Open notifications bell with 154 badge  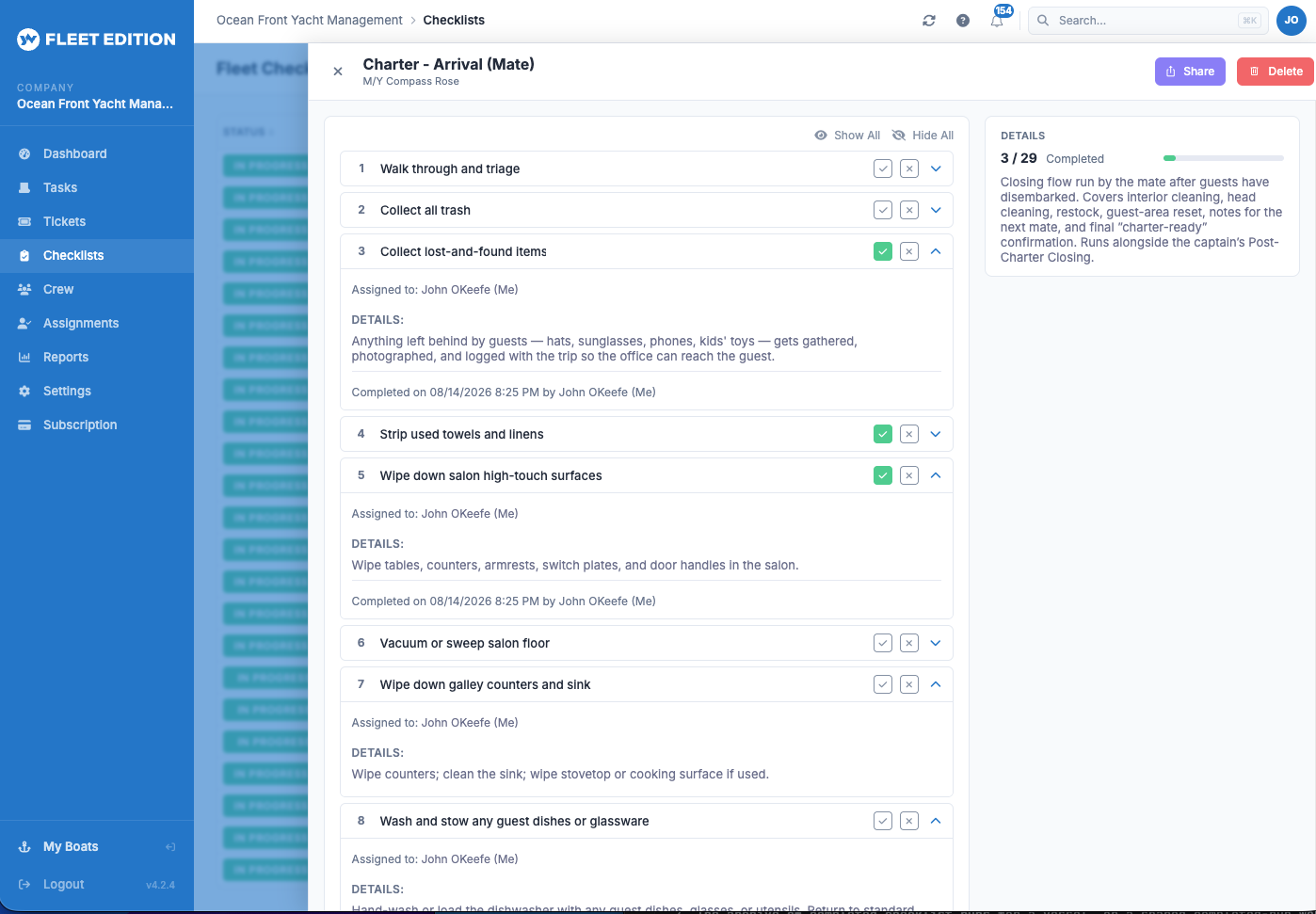997,20
